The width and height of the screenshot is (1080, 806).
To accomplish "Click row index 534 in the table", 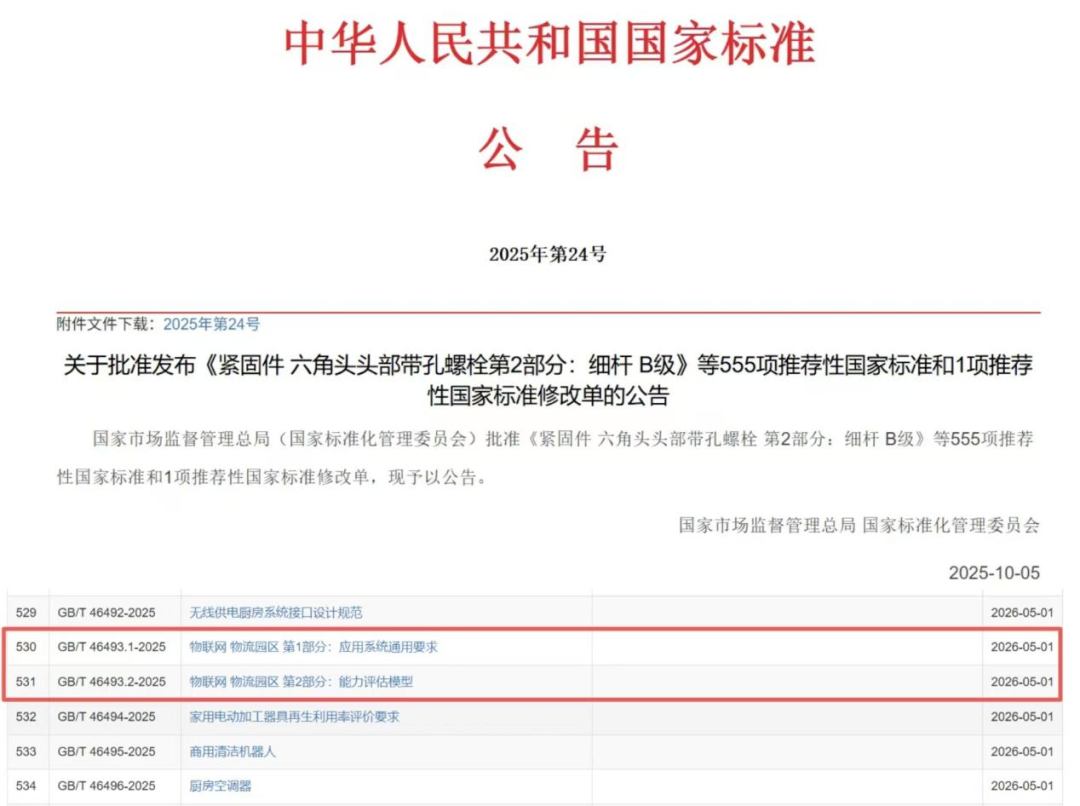I will 26,786.
